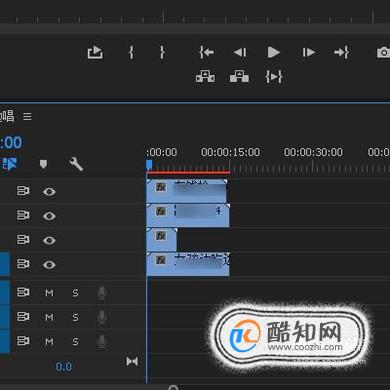Click the 00:00:30:00 mark on the time ruler
The height and width of the screenshot is (390, 390).
tap(313, 152)
